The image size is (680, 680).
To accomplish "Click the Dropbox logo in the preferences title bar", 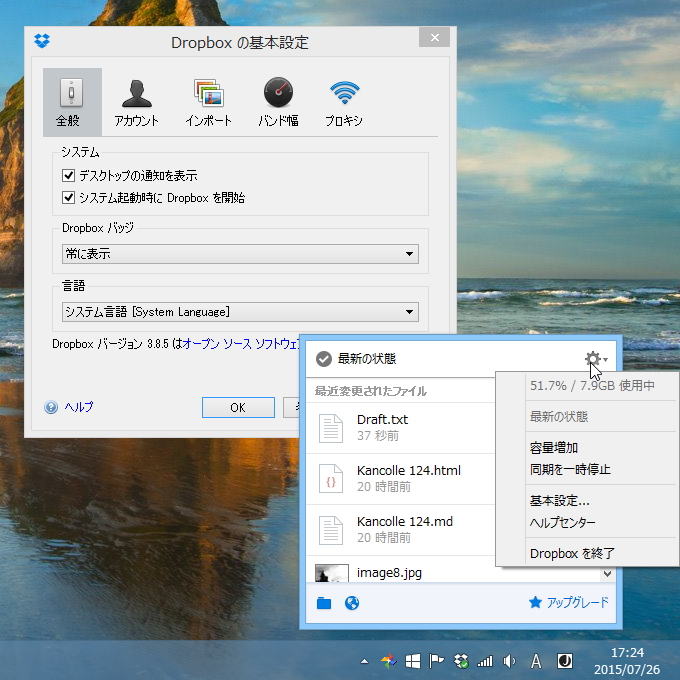I will (x=42, y=41).
